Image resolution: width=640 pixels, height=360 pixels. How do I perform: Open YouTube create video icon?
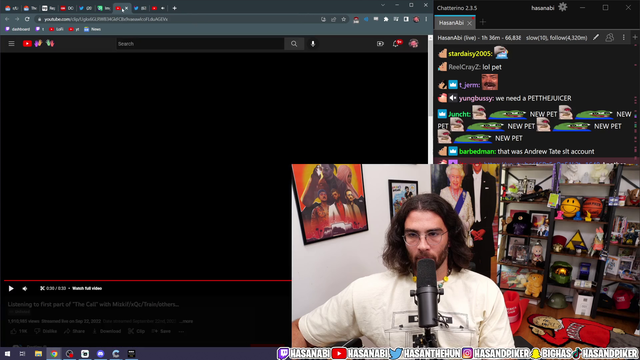pyautogui.click(x=380, y=44)
